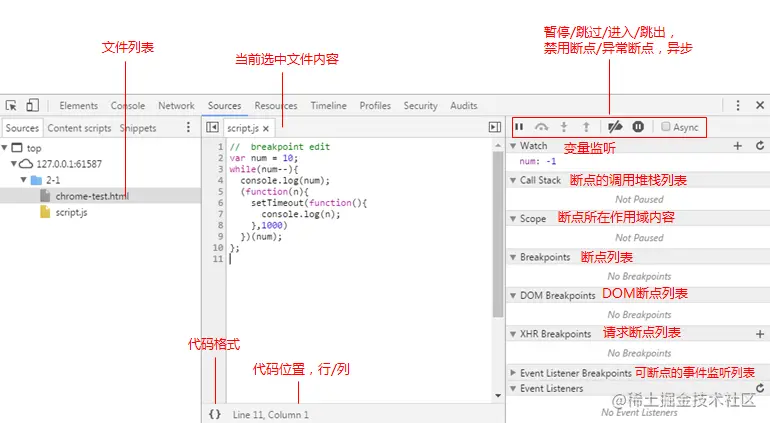The height and width of the screenshot is (423, 770).
Task: Collapse the top tree node
Action: tap(4, 147)
